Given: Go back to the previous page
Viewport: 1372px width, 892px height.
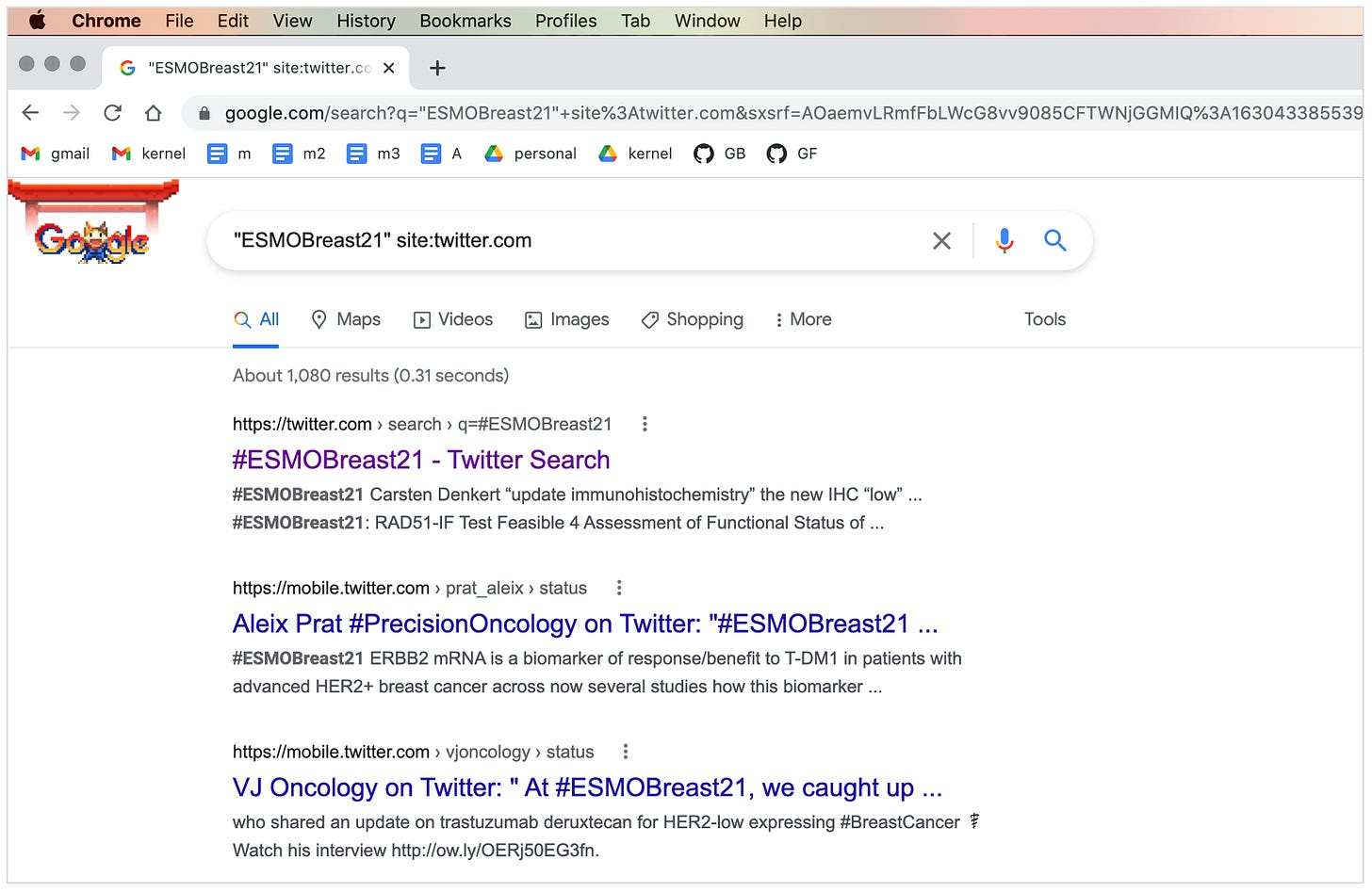Looking at the screenshot, I should pyautogui.click(x=31, y=113).
